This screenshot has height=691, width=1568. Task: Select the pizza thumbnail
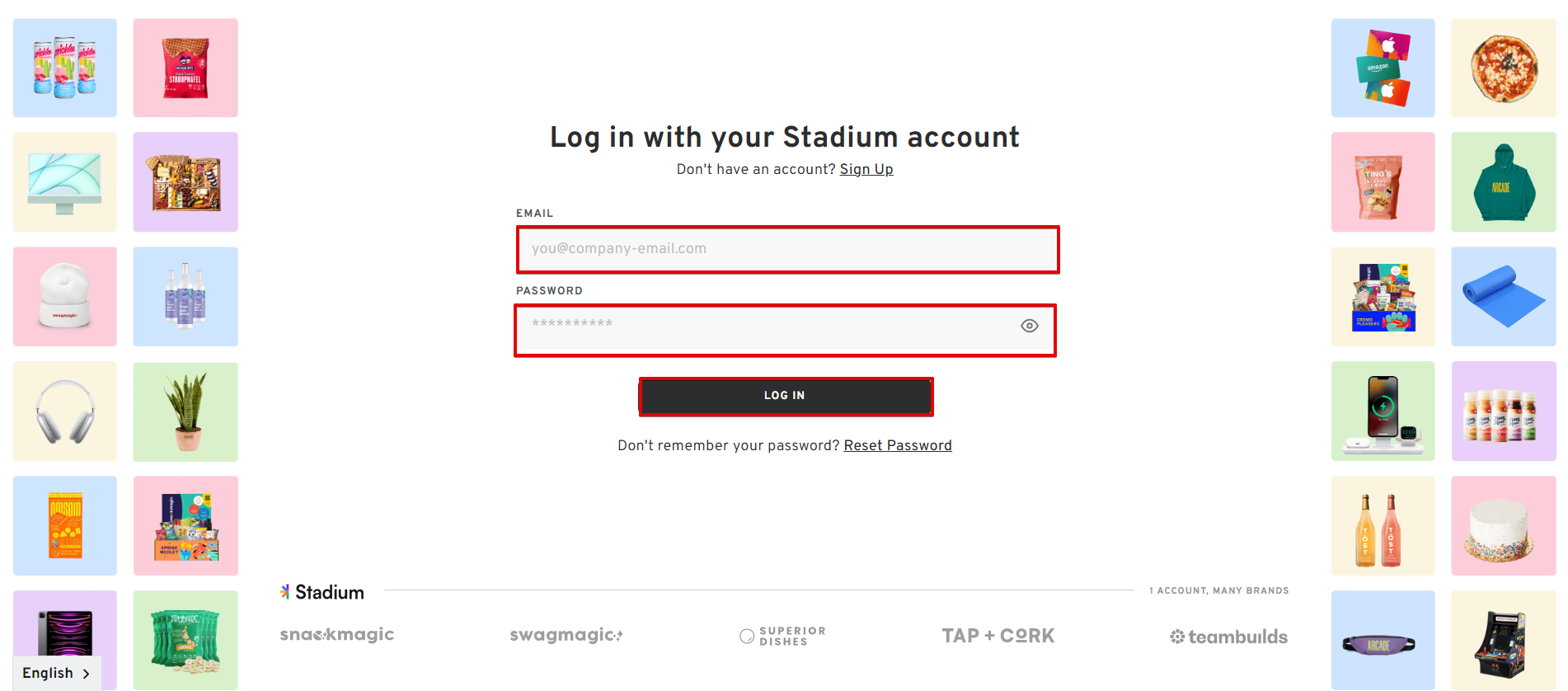[x=1503, y=67]
